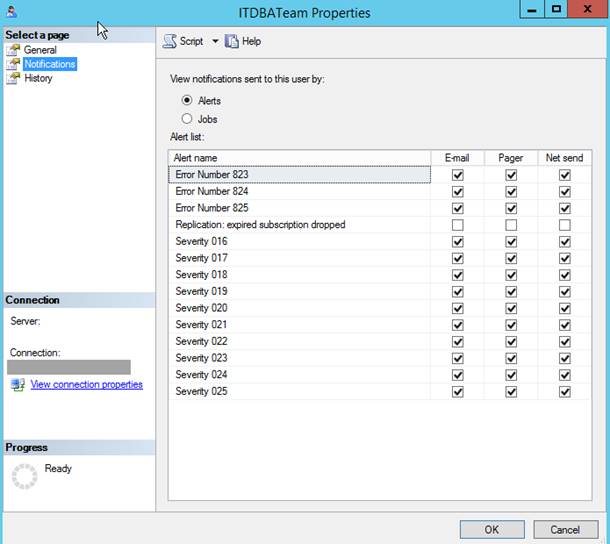Toggle E-mail checkbox for Severity 016
Screen dimensions: 610x544
click(x=458, y=242)
